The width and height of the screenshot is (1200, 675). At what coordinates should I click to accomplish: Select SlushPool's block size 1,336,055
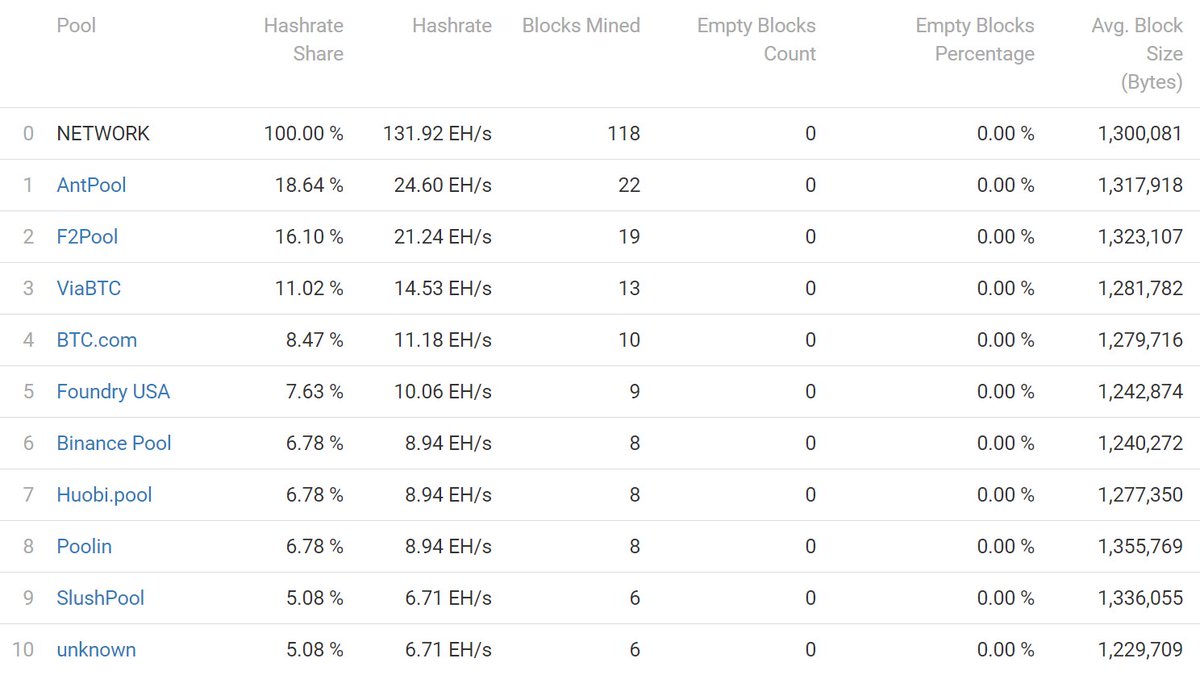tap(1140, 598)
